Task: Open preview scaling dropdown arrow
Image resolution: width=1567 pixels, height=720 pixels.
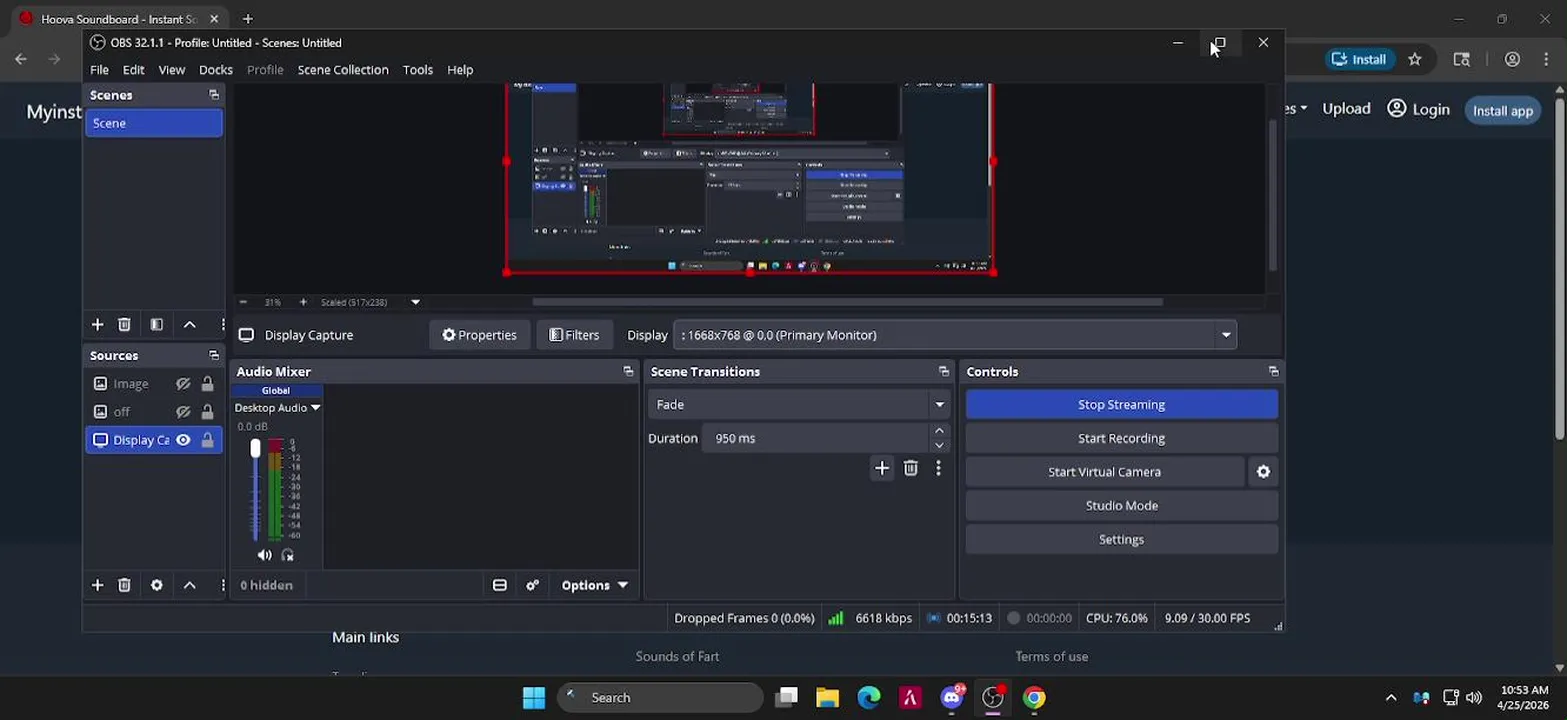Action: [415, 302]
